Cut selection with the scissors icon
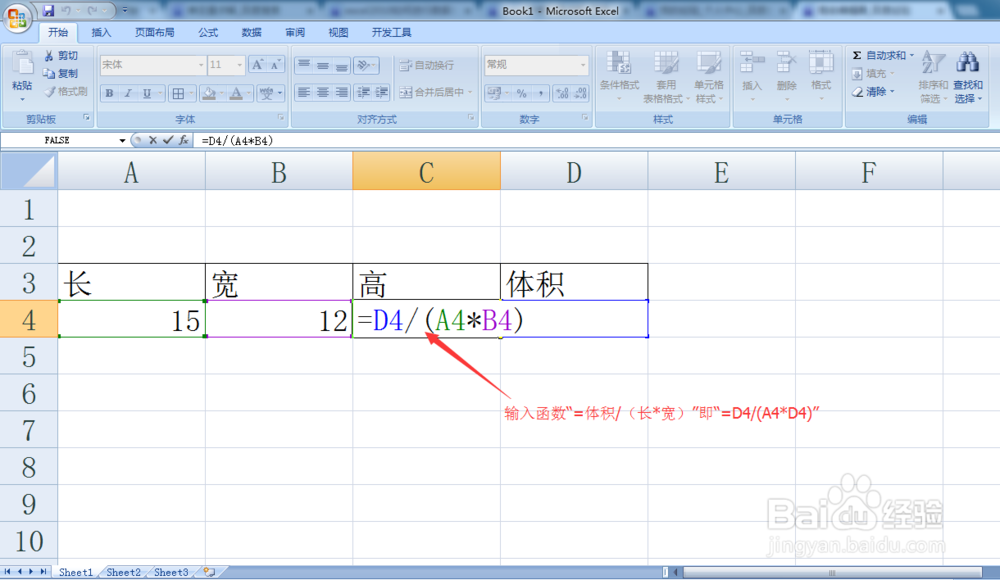The width and height of the screenshot is (1000, 580). 61,56
